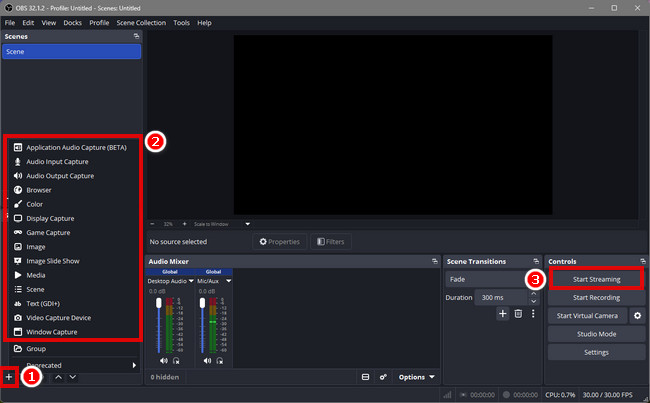Open the Profile menu
The image size is (650, 403).
tap(99, 22)
